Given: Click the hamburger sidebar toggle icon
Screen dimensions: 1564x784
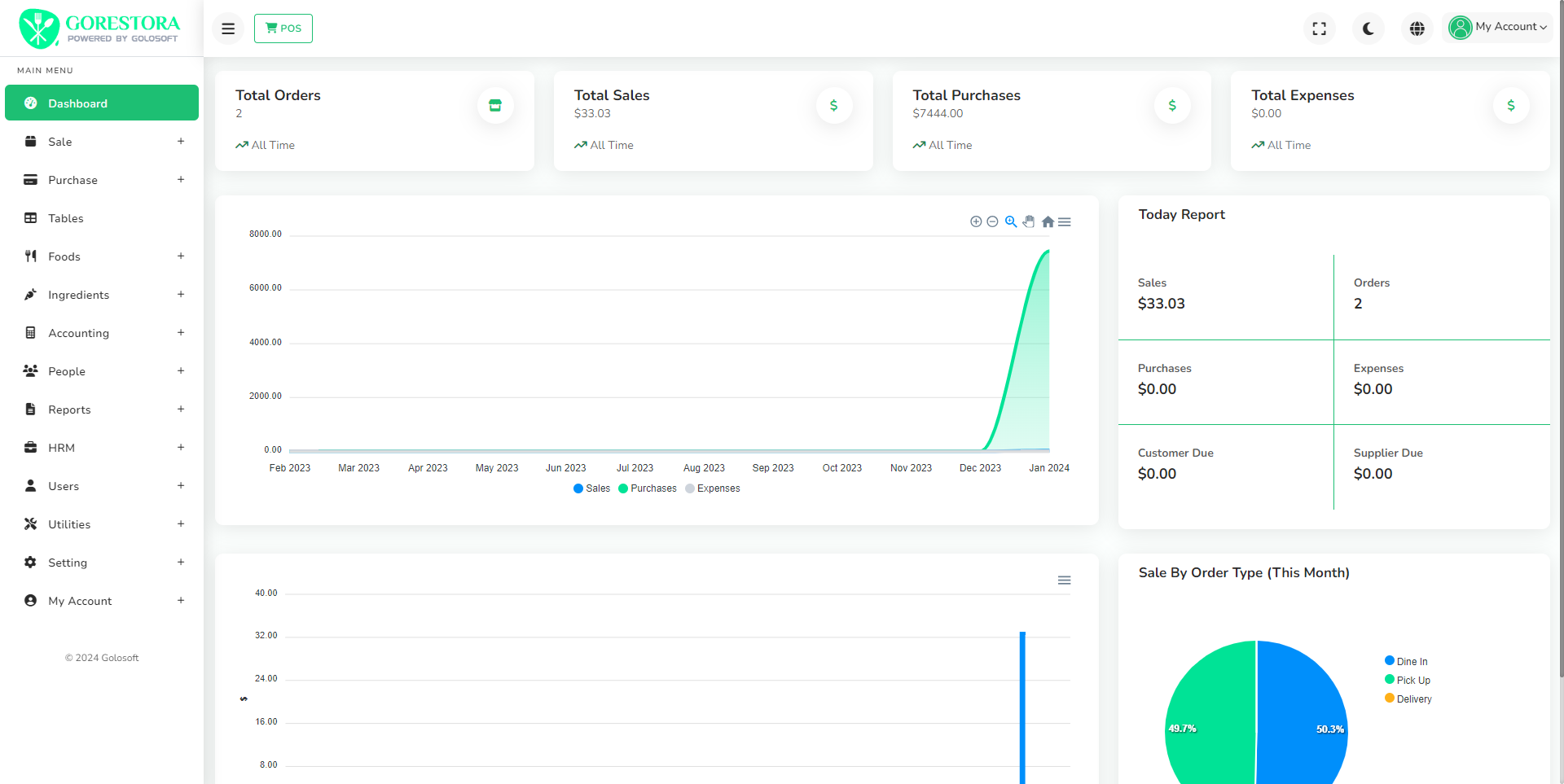Looking at the screenshot, I should click(x=228, y=28).
